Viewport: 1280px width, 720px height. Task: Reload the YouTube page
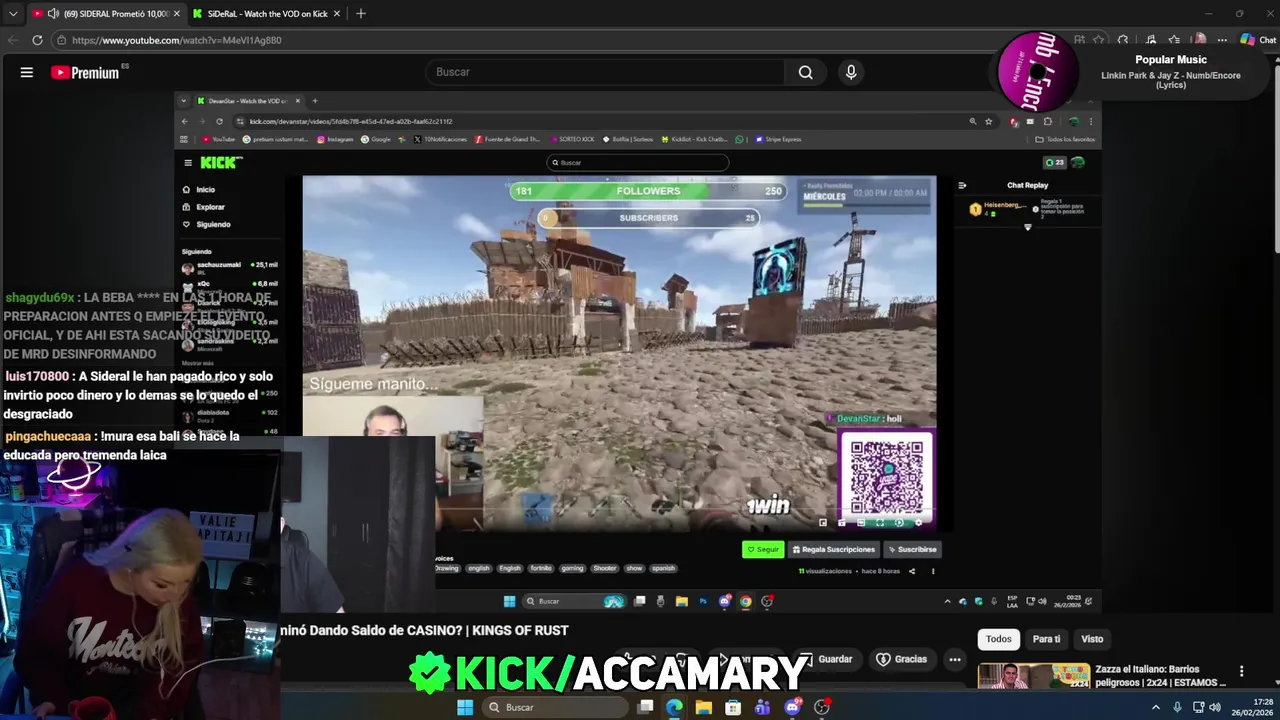[x=37, y=40]
